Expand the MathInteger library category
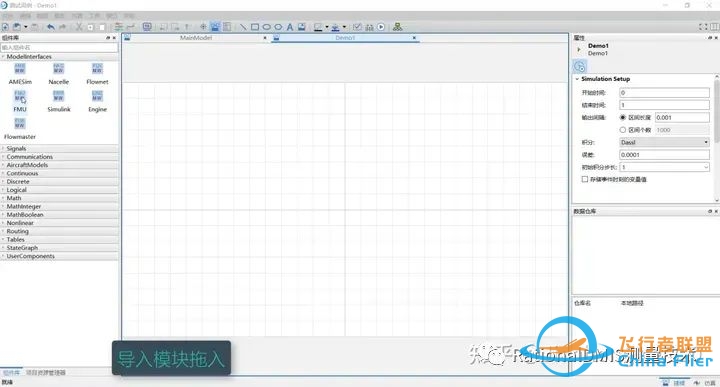This screenshot has width=720, height=387. pos(3,207)
